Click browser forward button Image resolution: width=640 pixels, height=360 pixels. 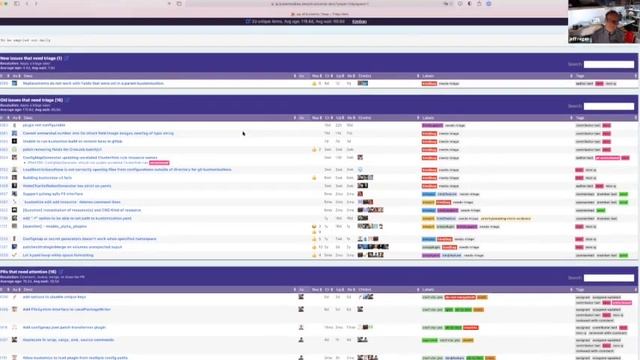coord(36,4)
